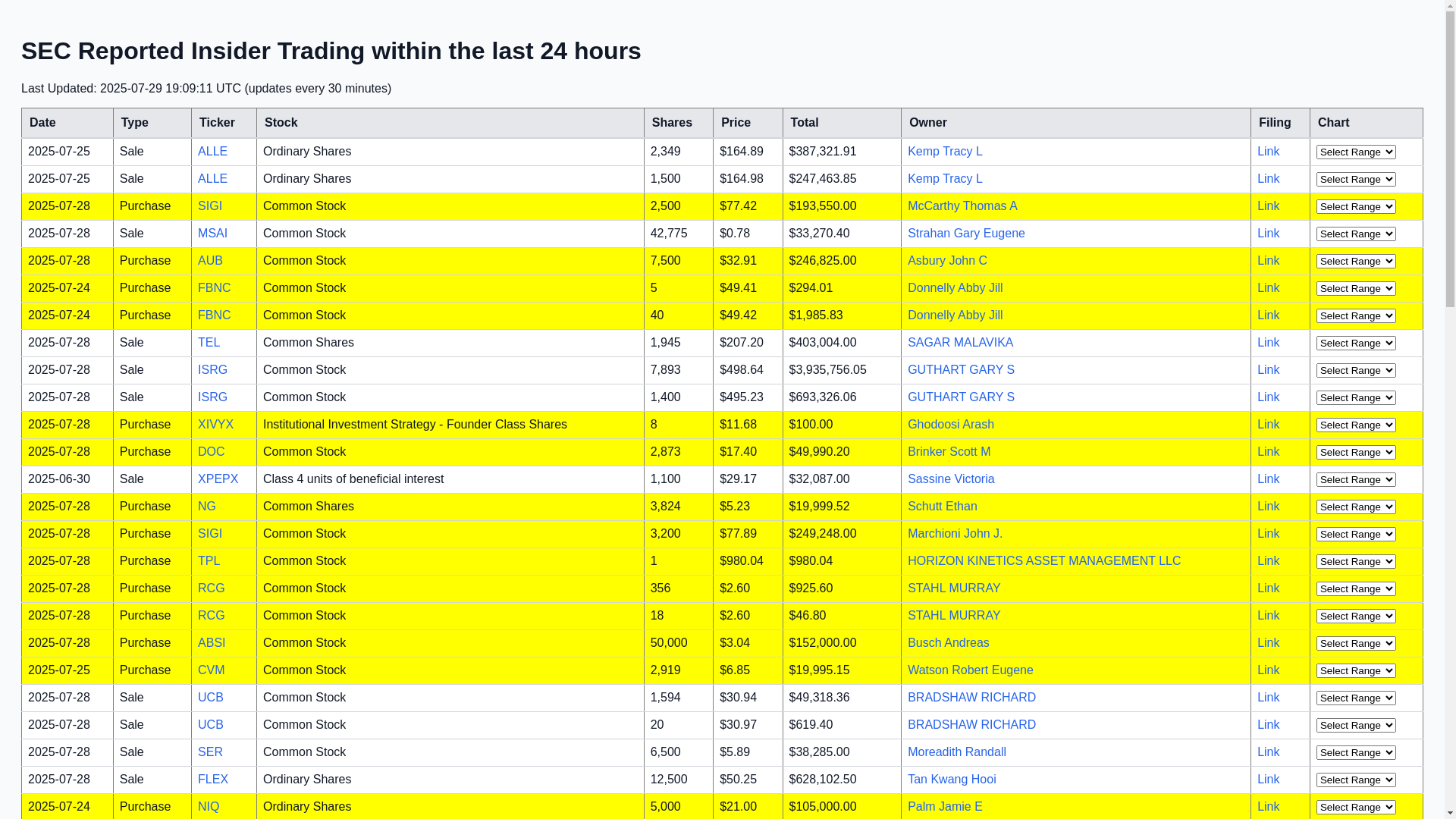Sort by the Shares column header
The image size is (1456, 819).
[679, 123]
